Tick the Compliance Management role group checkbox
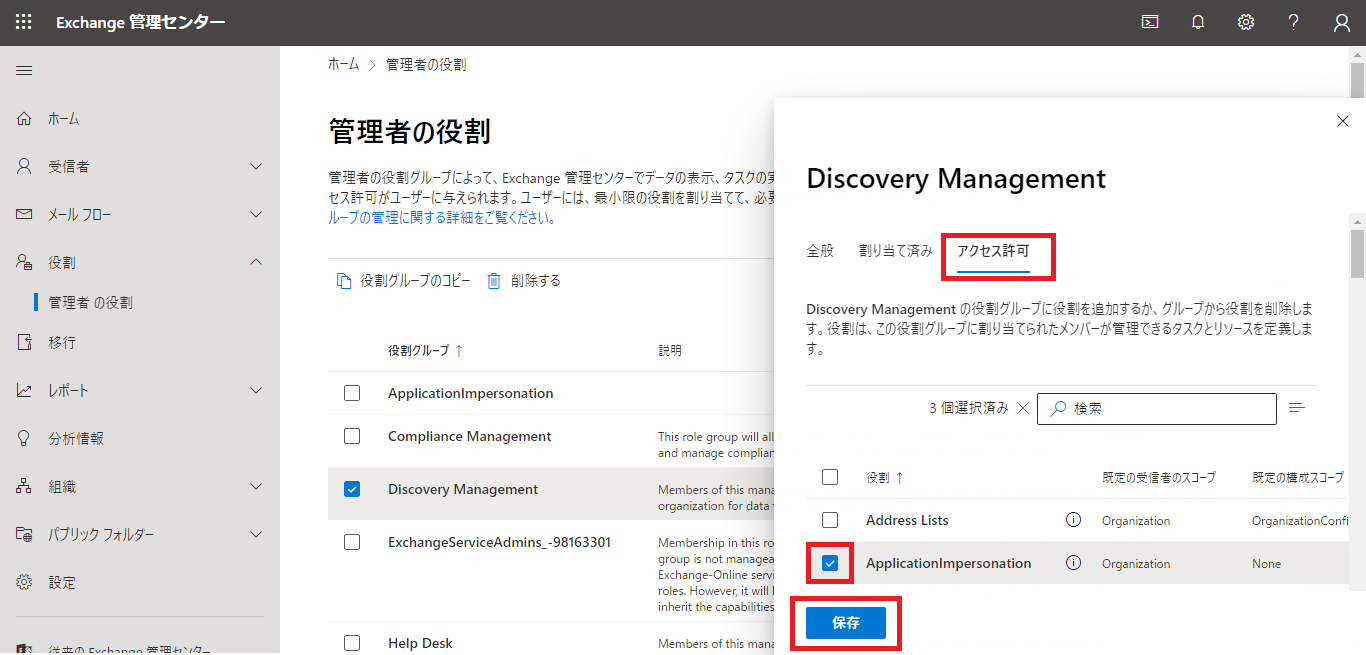This screenshot has height=655, width=1366. pos(352,436)
